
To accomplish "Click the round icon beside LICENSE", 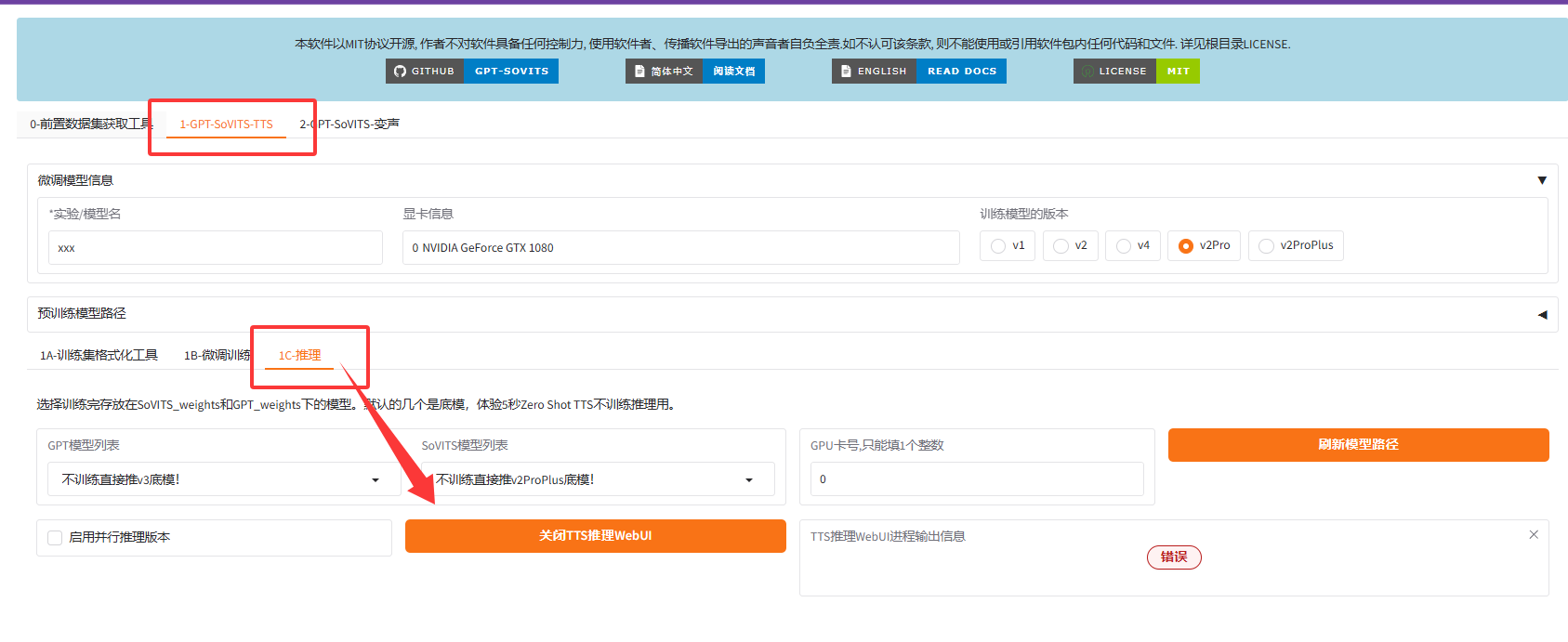I will point(1087,72).
